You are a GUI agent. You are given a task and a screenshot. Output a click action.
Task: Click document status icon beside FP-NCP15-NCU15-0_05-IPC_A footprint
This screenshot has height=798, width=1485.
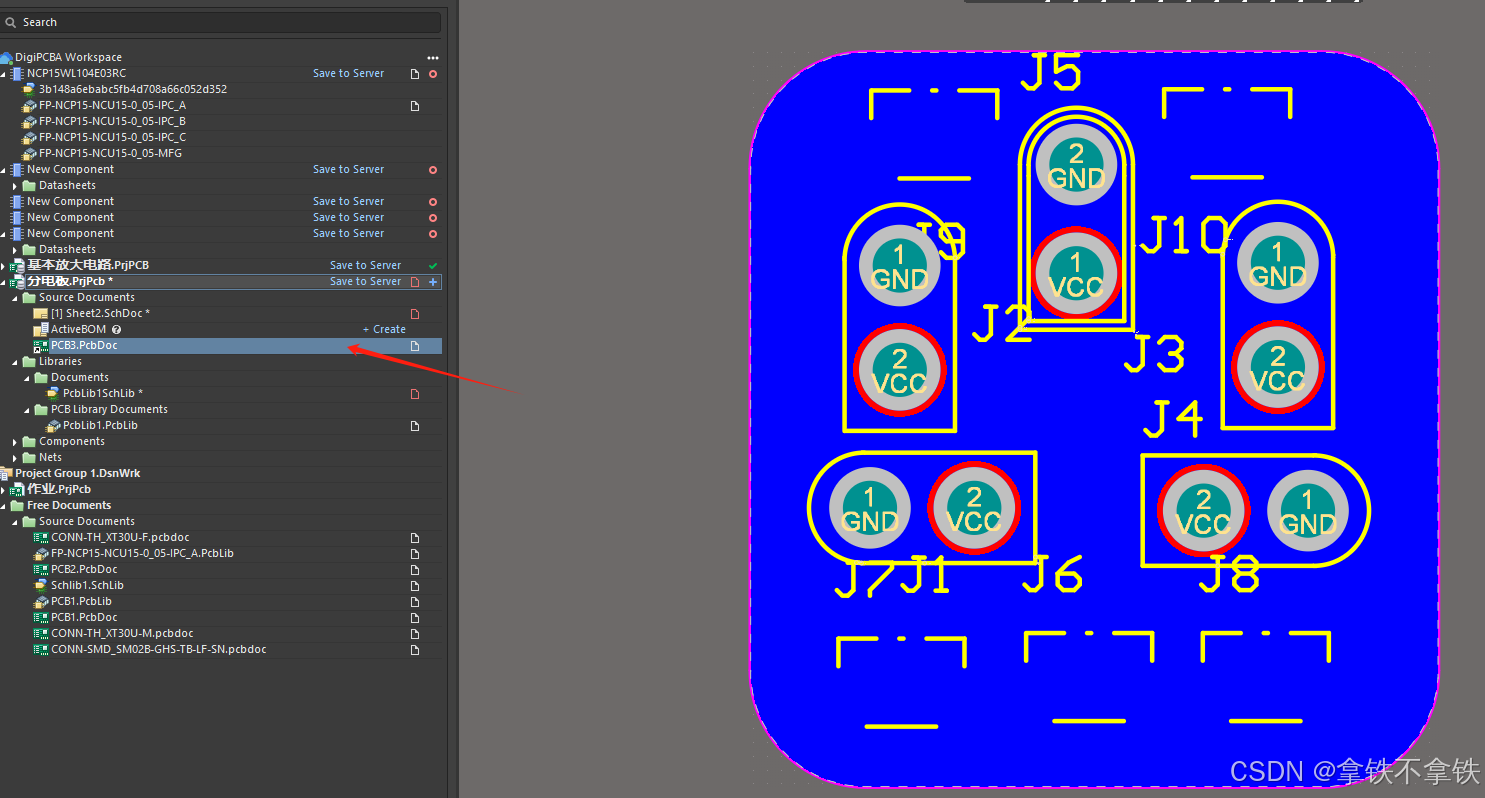[415, 106]
